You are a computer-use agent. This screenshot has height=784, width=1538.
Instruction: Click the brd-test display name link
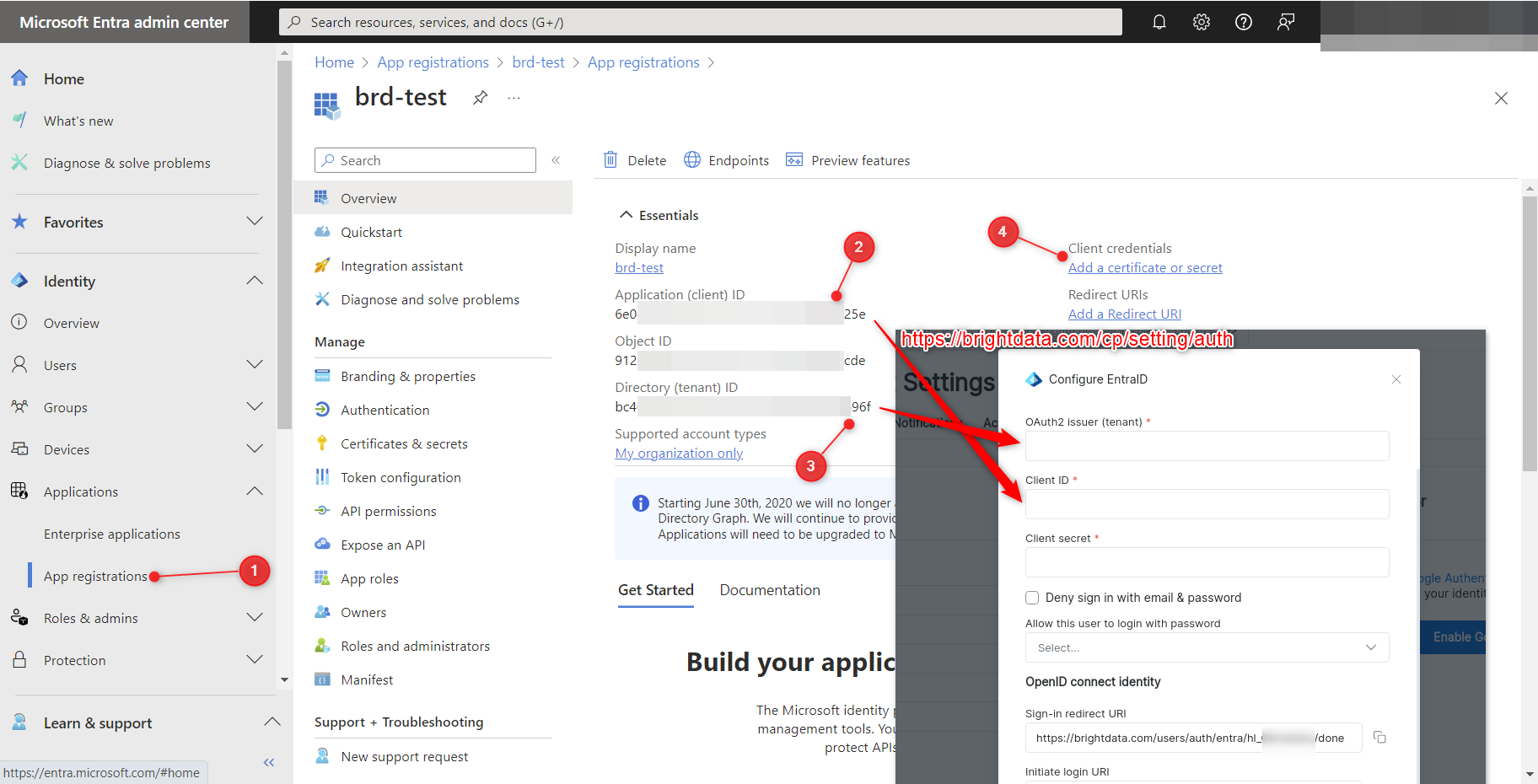click(639, 268)
